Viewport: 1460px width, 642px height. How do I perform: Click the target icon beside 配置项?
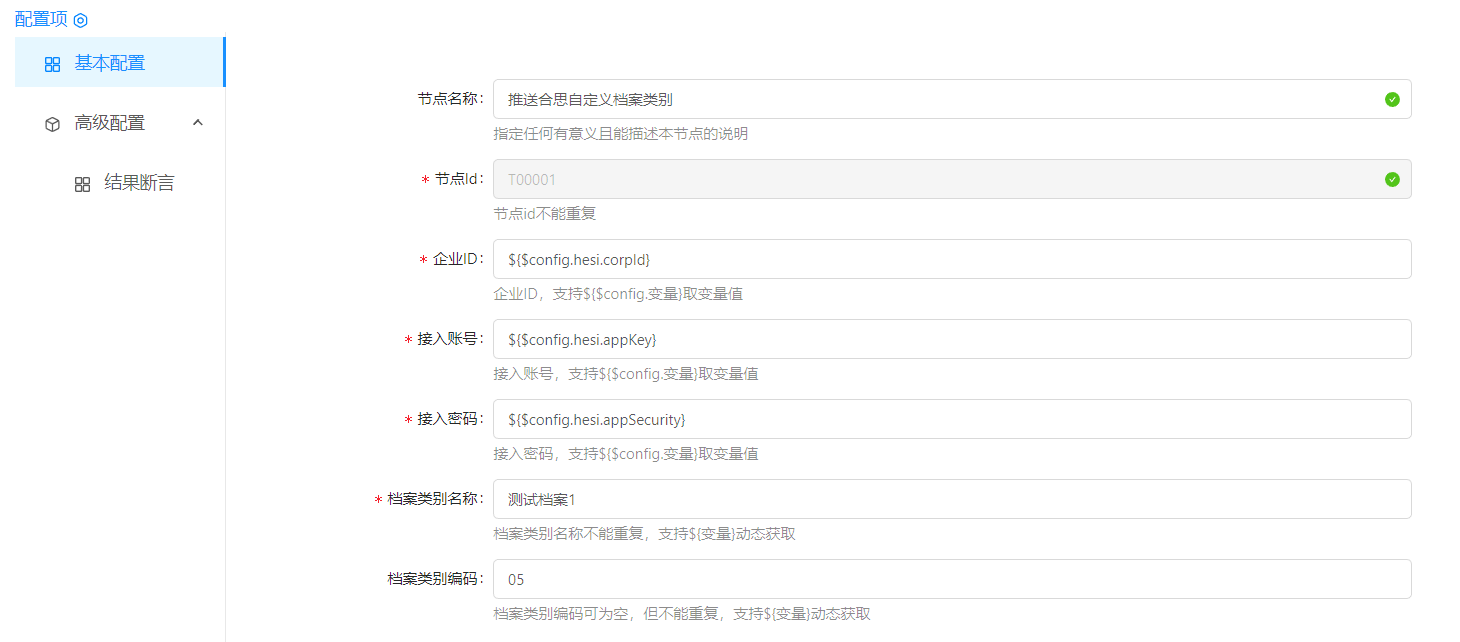[x=81, y=20]
